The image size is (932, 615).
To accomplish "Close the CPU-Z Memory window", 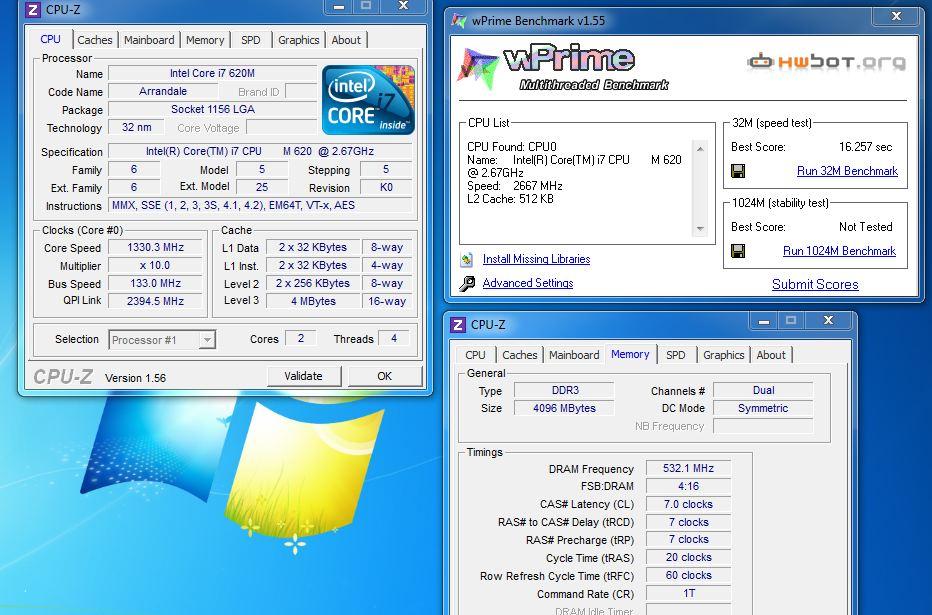I will 828,321.
